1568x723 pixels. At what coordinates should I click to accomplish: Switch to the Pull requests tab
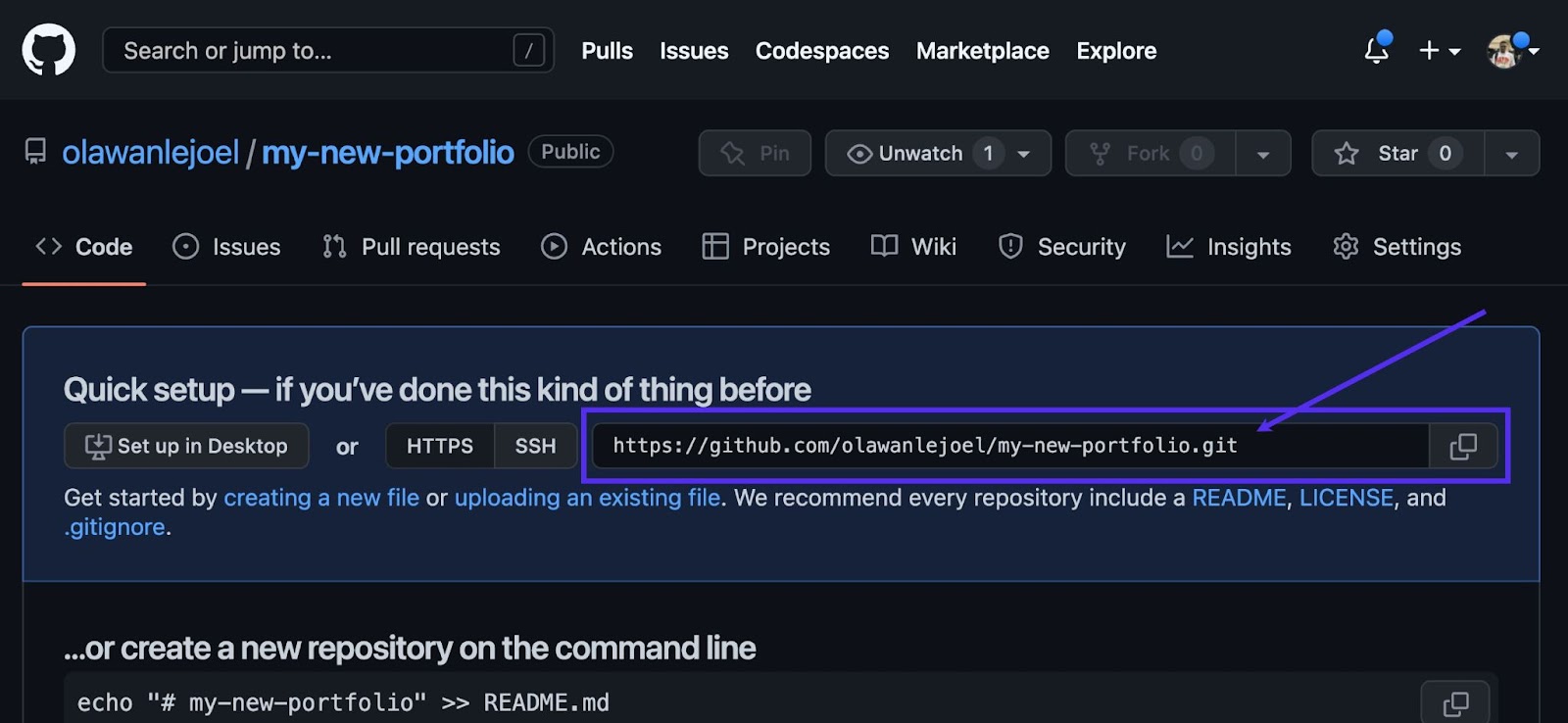[412, 247]
